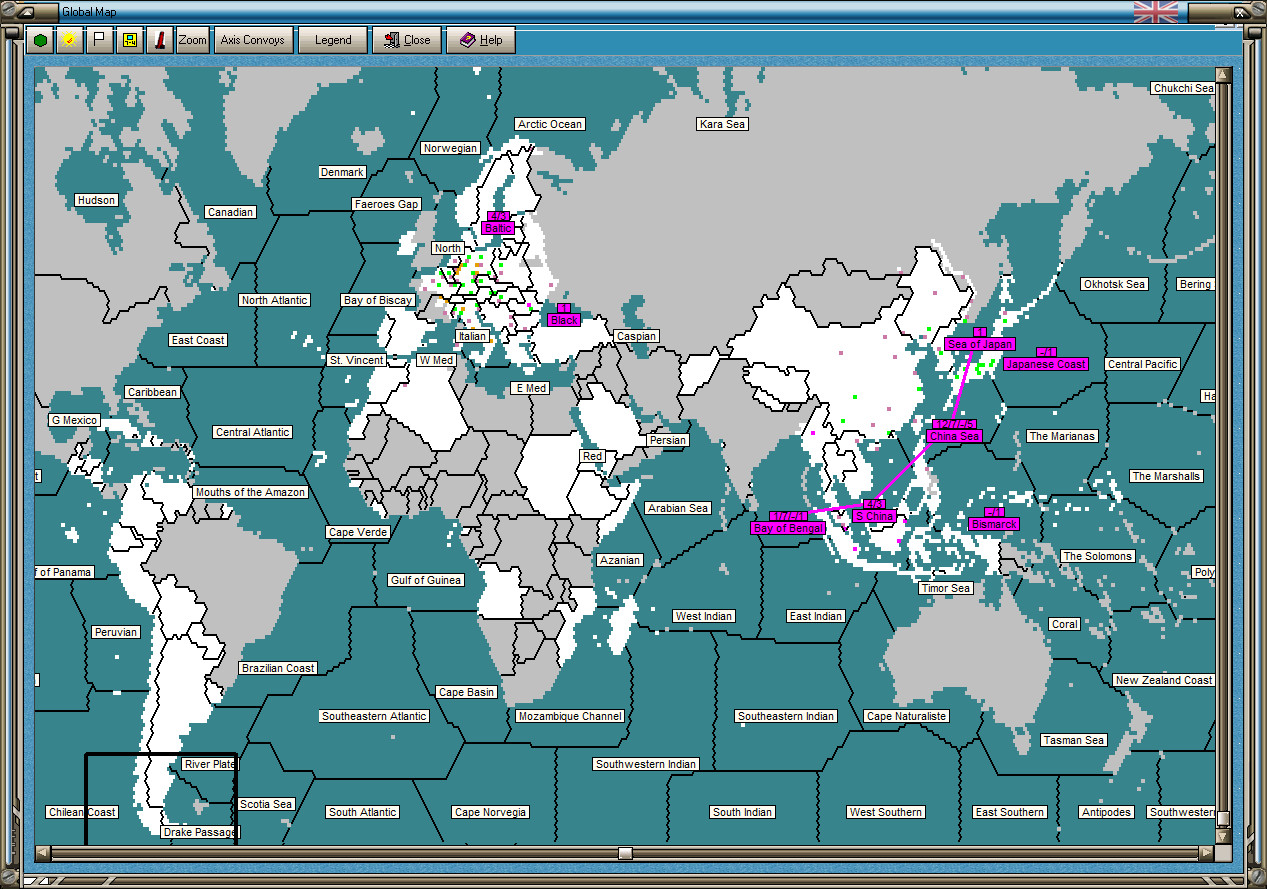
Task: Click the E Med label
Action: pyautogui.click(x=529, y=388)
